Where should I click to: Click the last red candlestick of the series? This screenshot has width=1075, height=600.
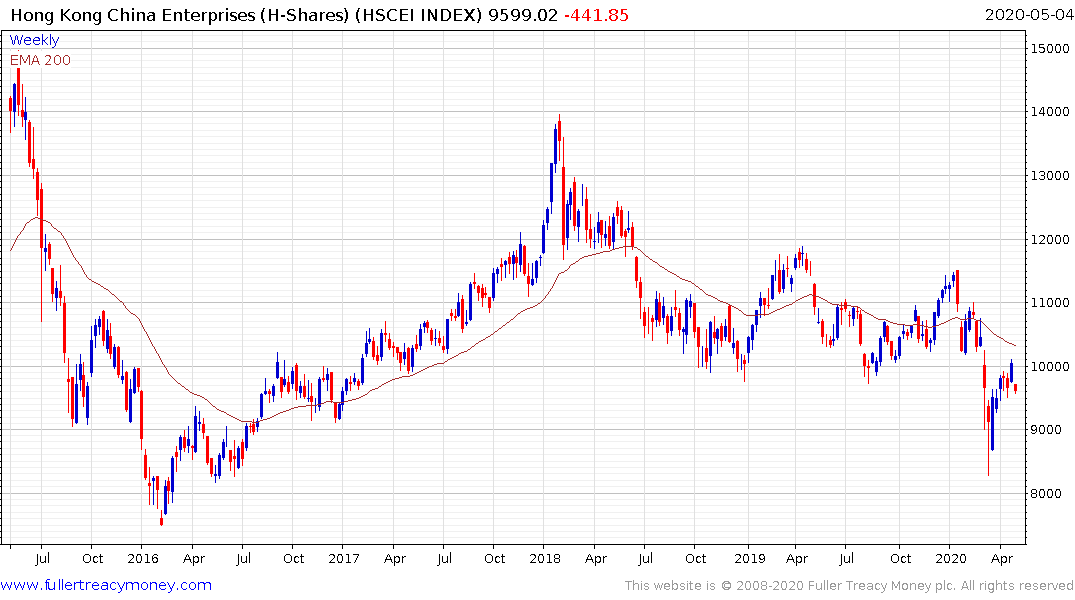[1015, 389]
